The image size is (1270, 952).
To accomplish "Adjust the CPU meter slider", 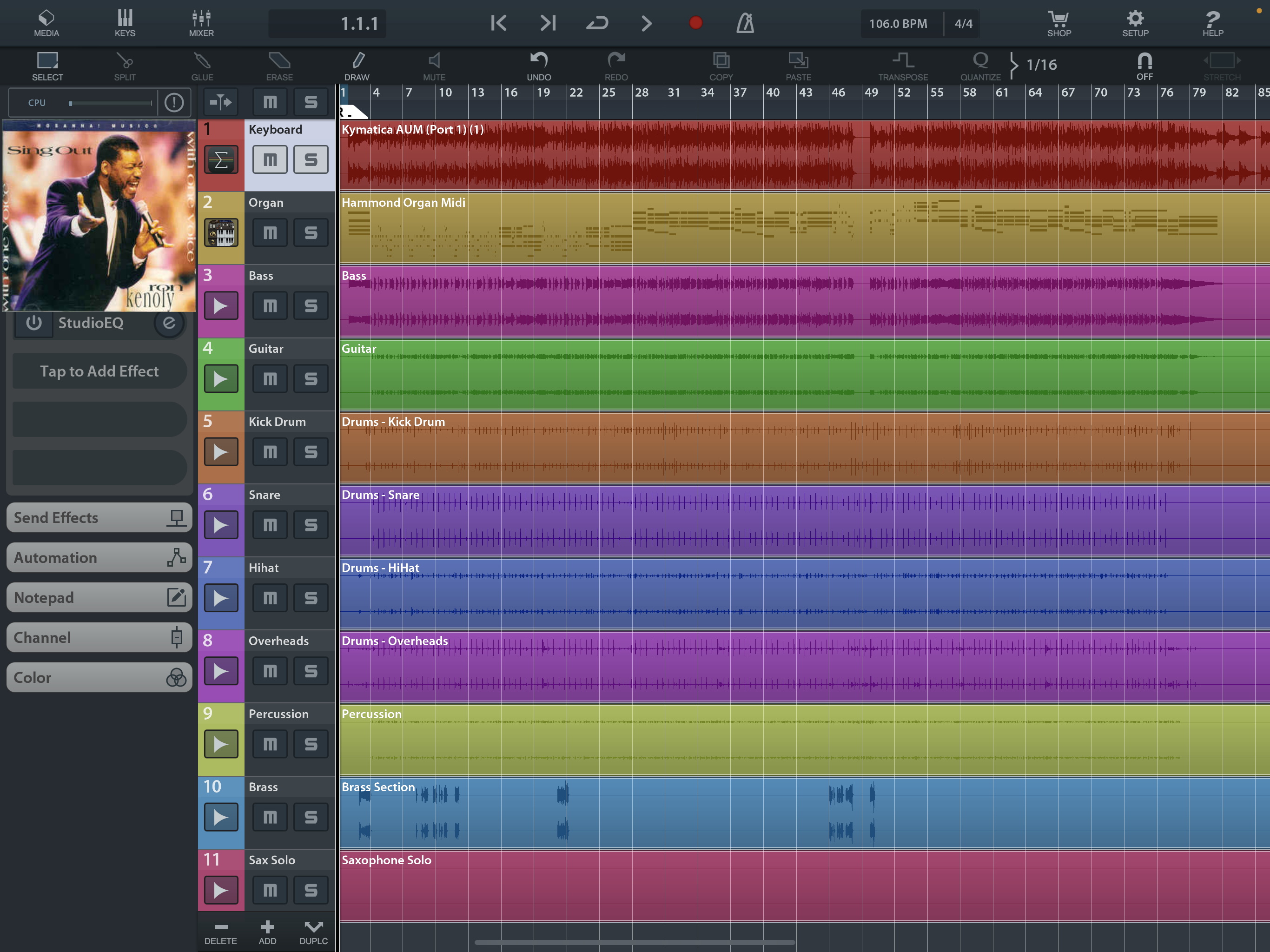I will [109, 102].
